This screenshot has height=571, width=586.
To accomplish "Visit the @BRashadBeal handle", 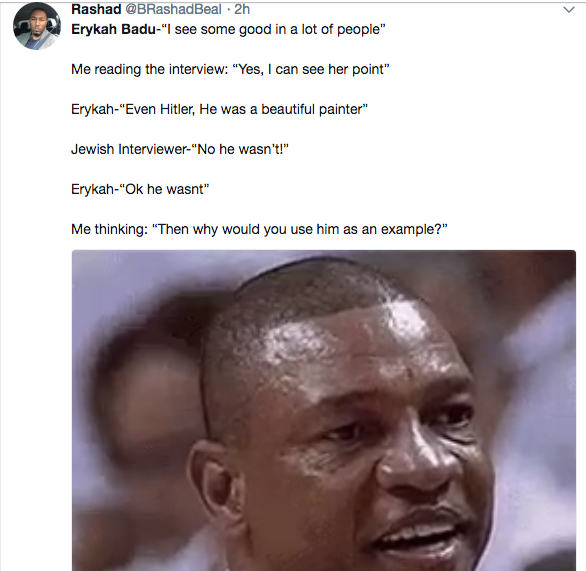I will point(173,9).
